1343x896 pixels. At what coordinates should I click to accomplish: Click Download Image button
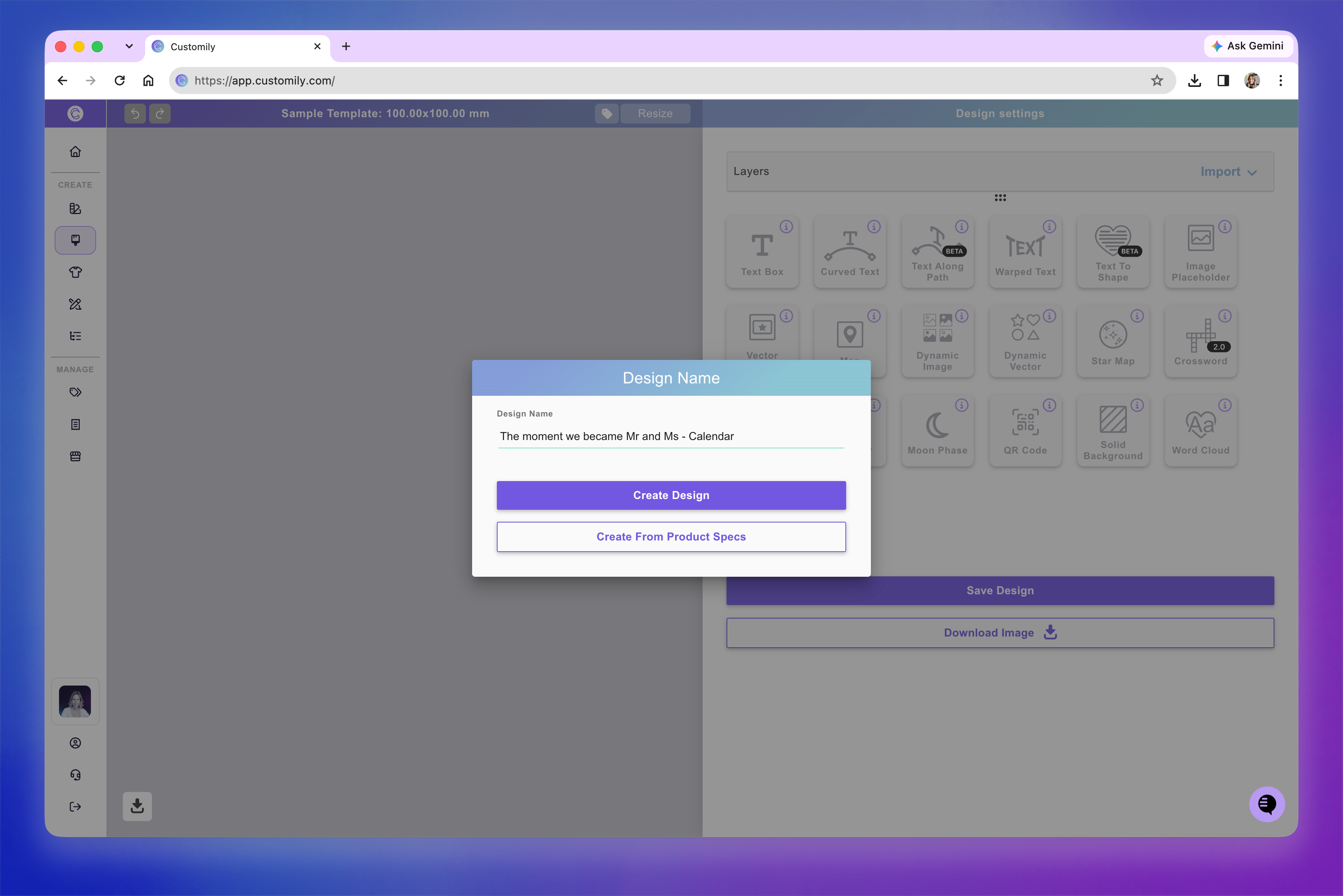999,632
